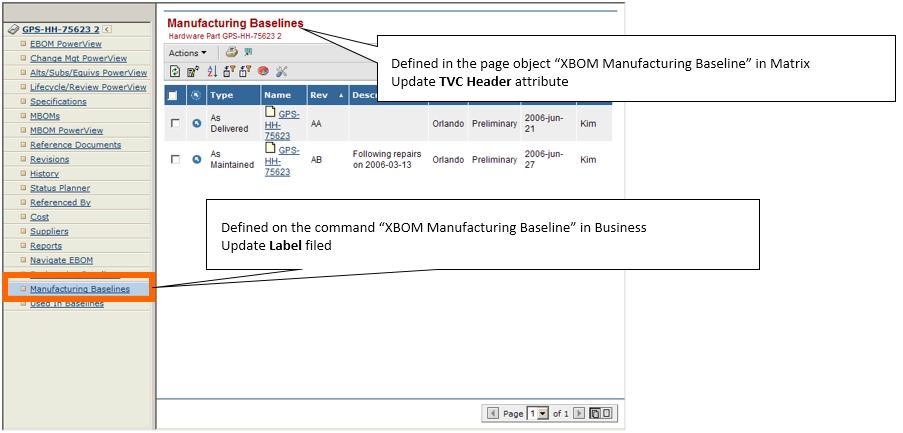Open the Actions dropdown menu

point(187,53)
